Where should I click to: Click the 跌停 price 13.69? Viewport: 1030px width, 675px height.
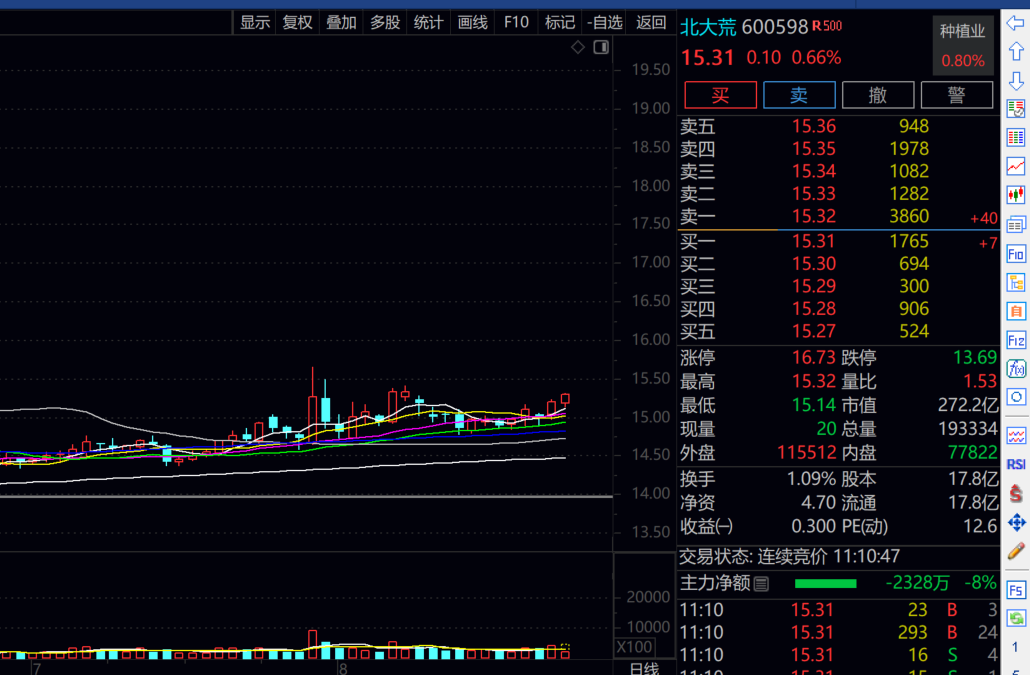click(x=975, y=357)
